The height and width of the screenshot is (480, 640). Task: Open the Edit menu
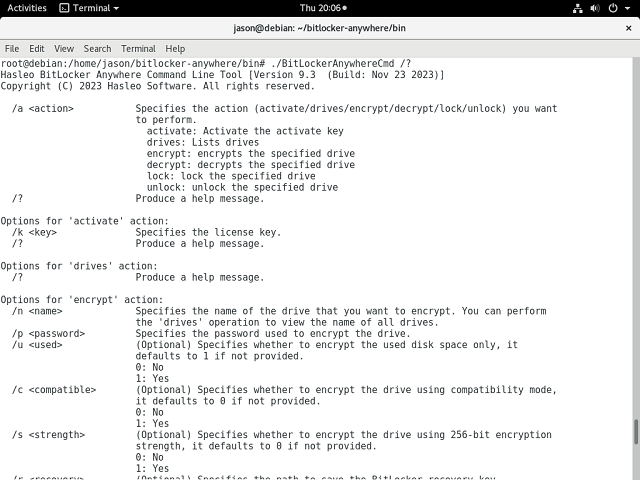(37, 49)
